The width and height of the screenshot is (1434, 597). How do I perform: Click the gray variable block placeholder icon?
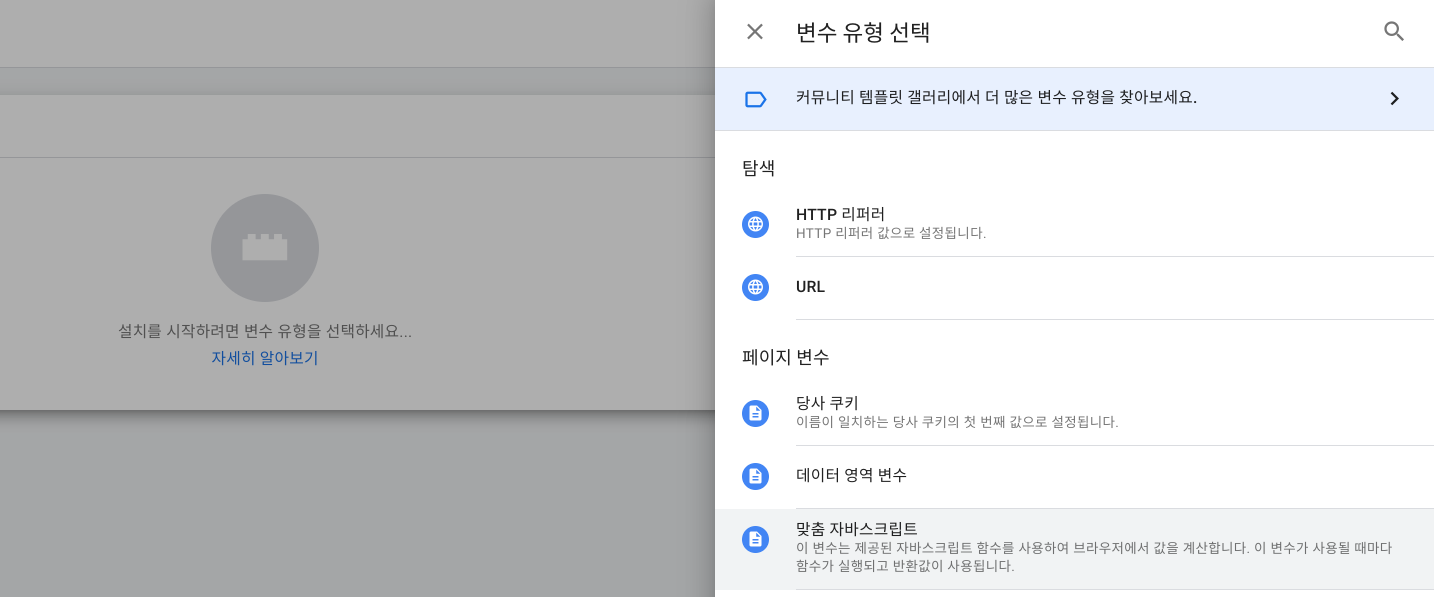265,248
